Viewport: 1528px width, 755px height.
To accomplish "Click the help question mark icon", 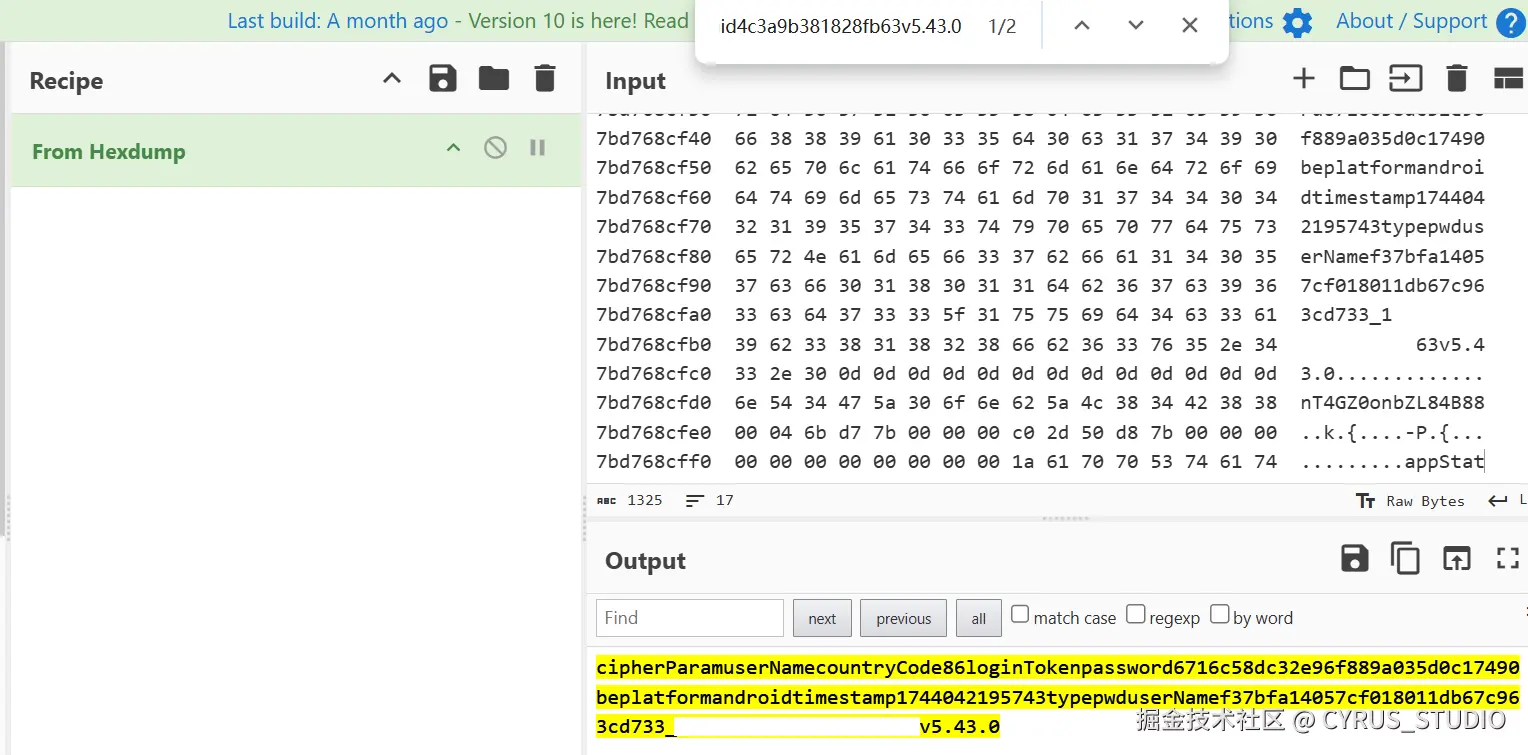I will point(1511,23).
